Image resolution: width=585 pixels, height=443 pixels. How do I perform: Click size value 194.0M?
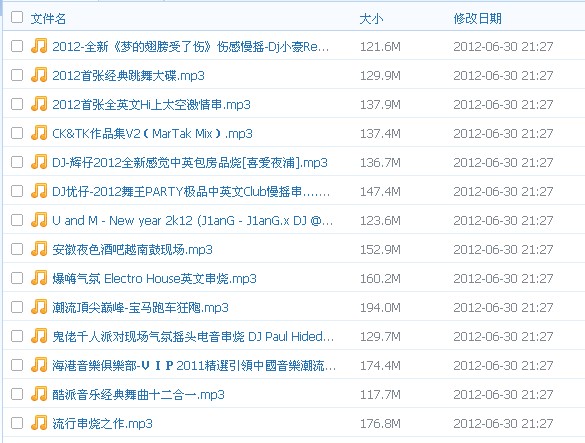pyautogui.click(x=380, y=308)
